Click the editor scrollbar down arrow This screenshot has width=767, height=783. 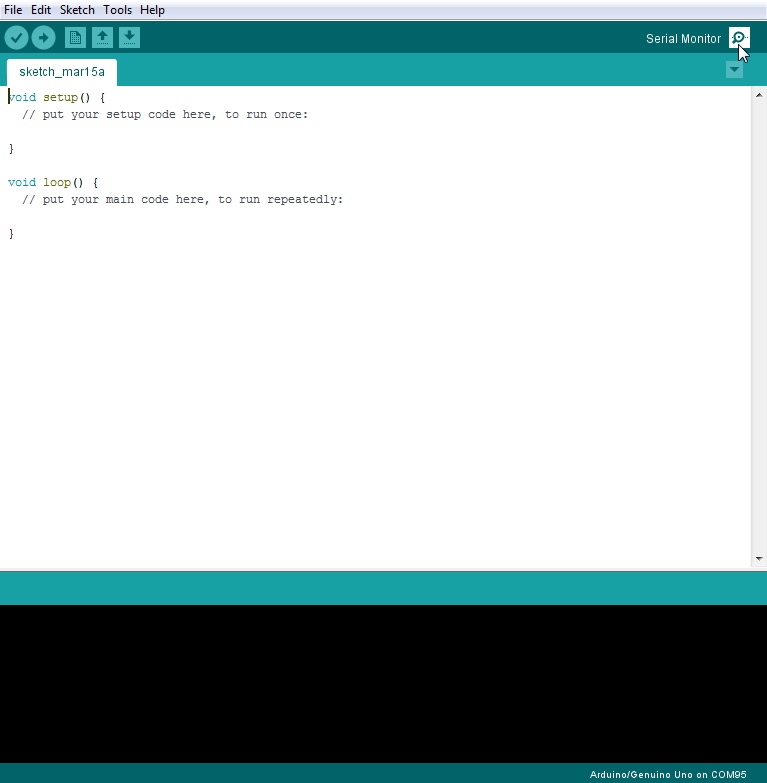(x=758, y=558)
